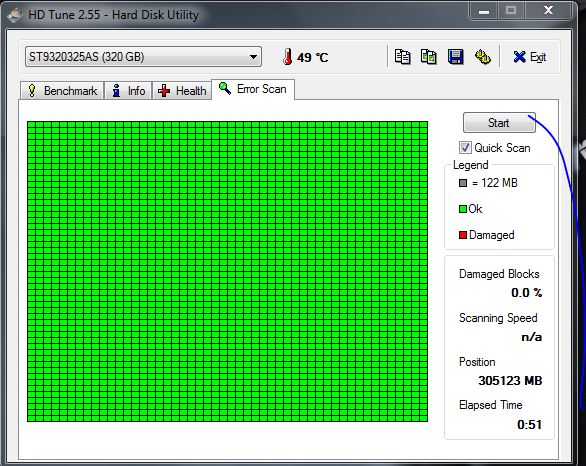586x466 pixels.
Task: Start the error scan
Action: [x=499, y=123]
